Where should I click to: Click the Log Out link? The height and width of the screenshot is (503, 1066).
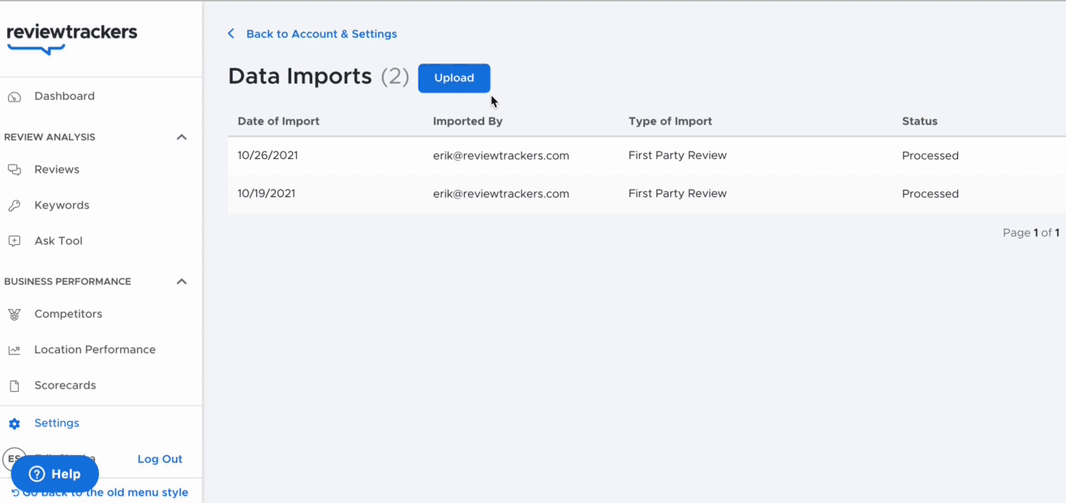[160, 459]
